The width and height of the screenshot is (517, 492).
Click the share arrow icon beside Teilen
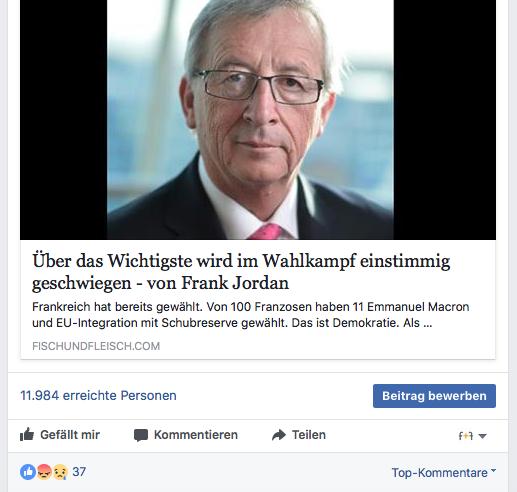(279, 435)
